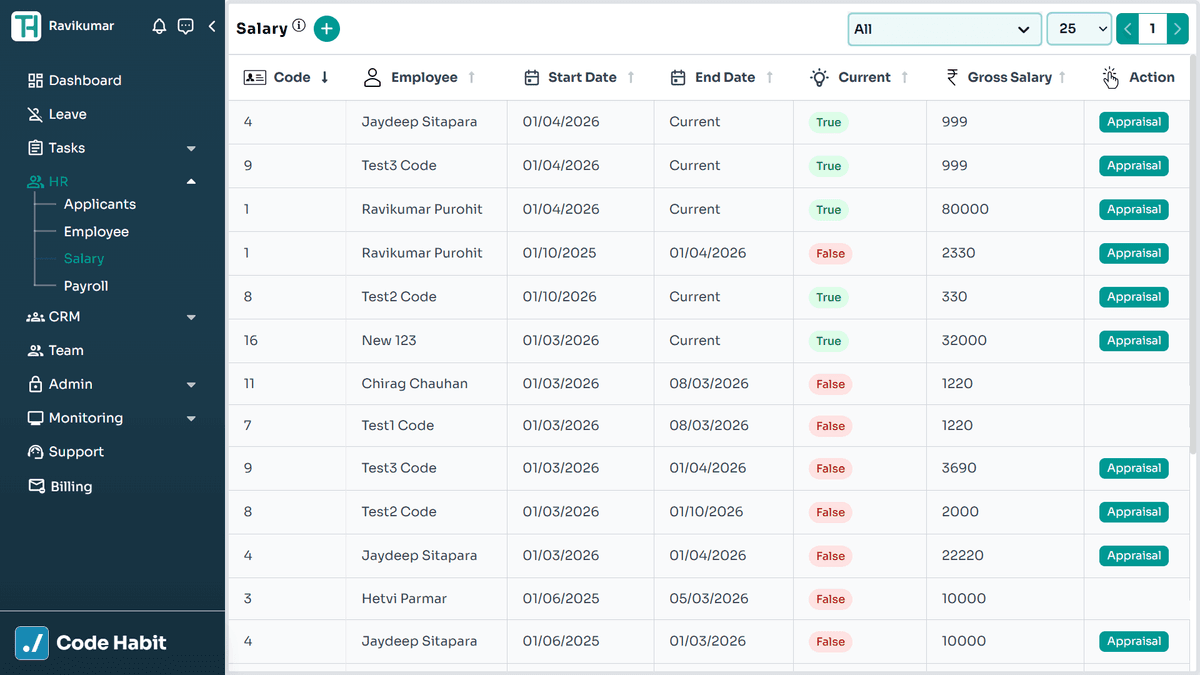Click Appraisal for Test2 Code 2000 row
The height and width of the screenshot is (675, 1200).
pyautogui.click(x=1134, y=512)
